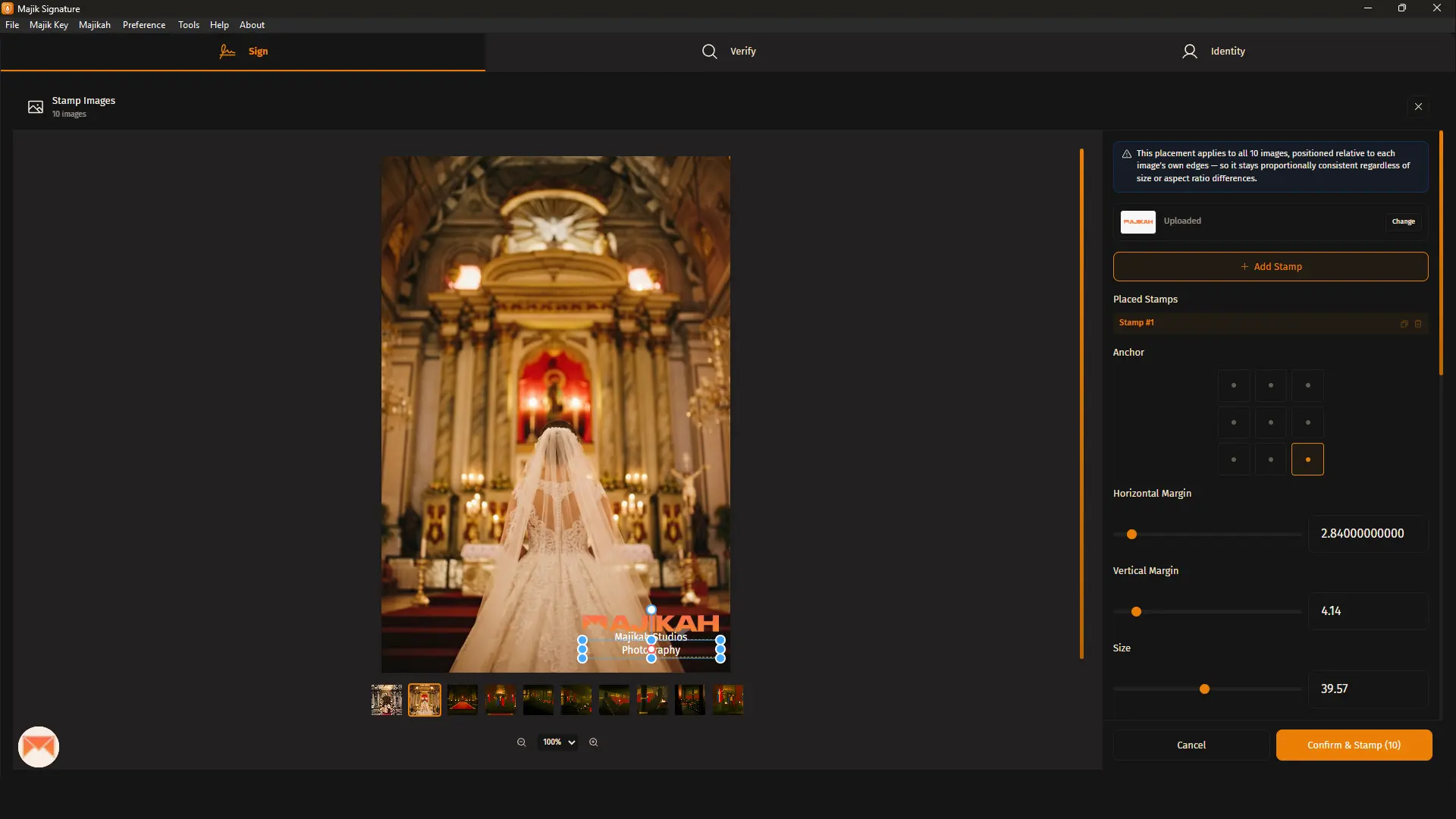Click Confirm & Stamp (10) button
The width and height of the screenshot is (1456, 819).
1354,745
